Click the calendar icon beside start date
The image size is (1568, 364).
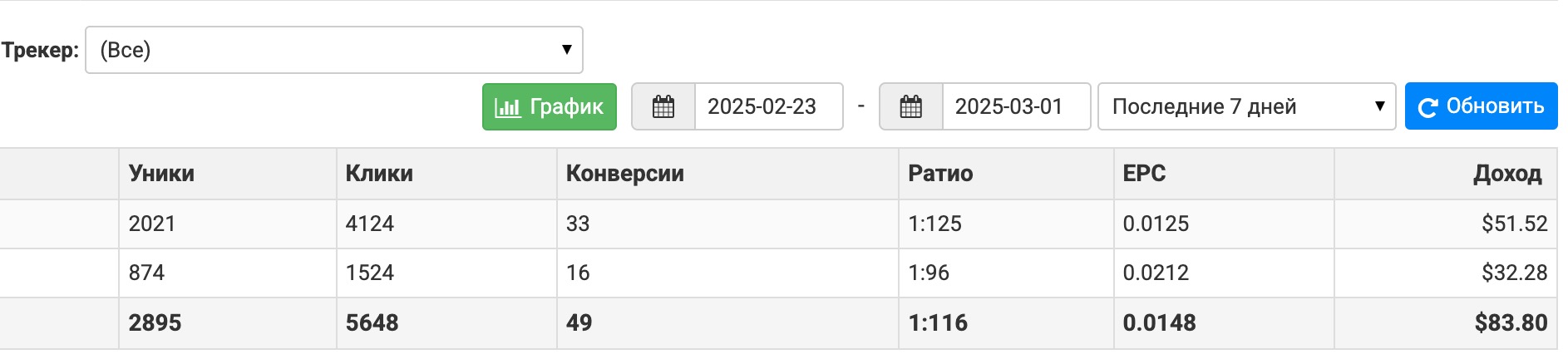tap(663, 106)
